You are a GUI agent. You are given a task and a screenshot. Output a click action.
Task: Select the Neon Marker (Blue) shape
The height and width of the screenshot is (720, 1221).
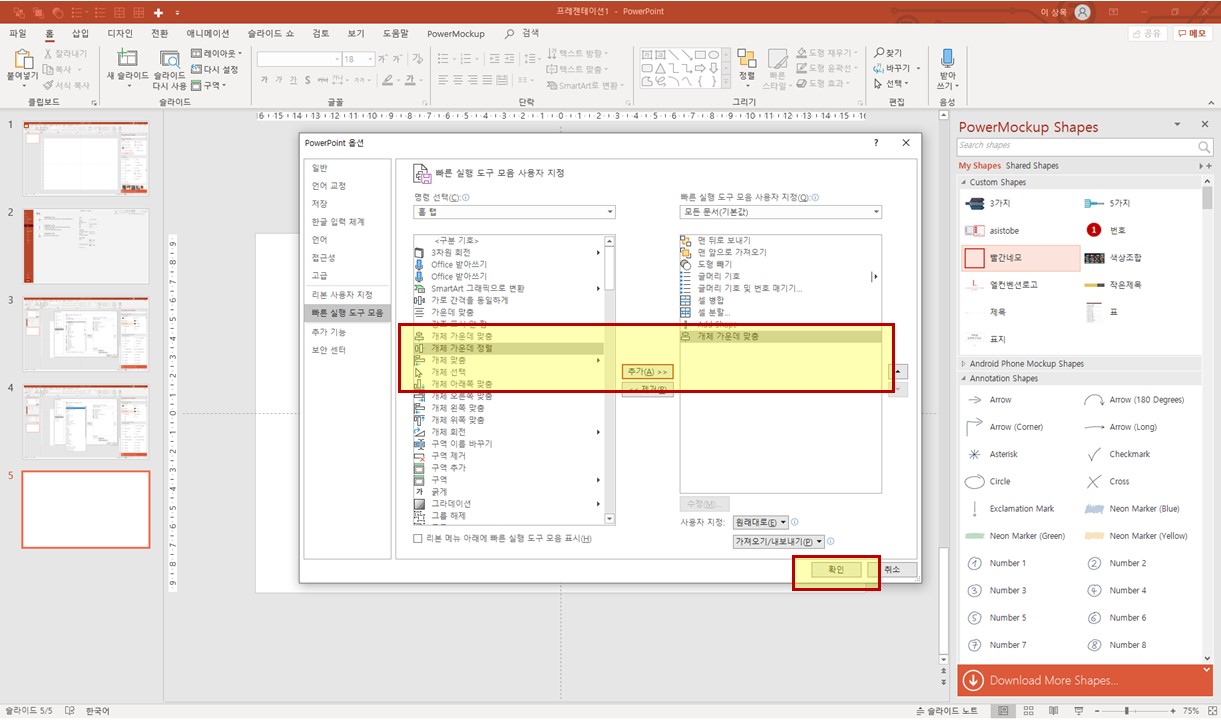point(1133,509)
